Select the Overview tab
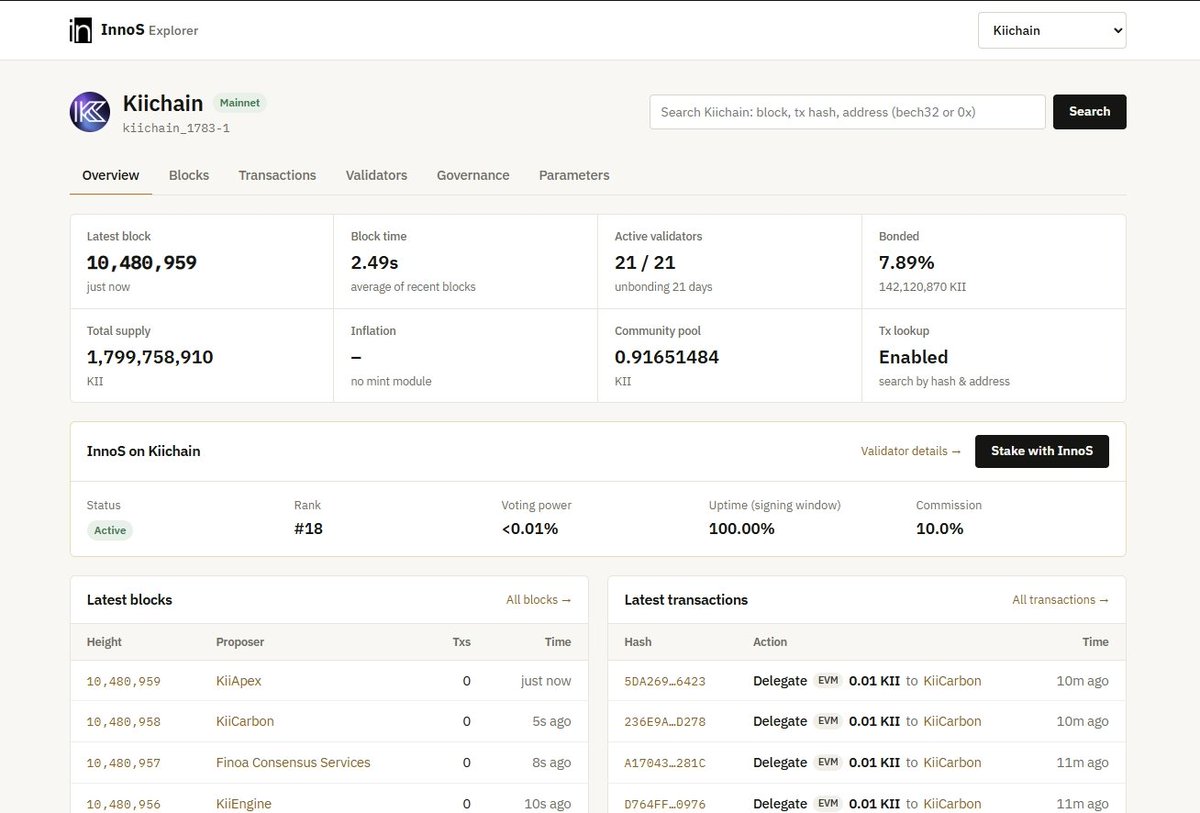Screen dimensions: 1200x813 [x=111, y=175]
